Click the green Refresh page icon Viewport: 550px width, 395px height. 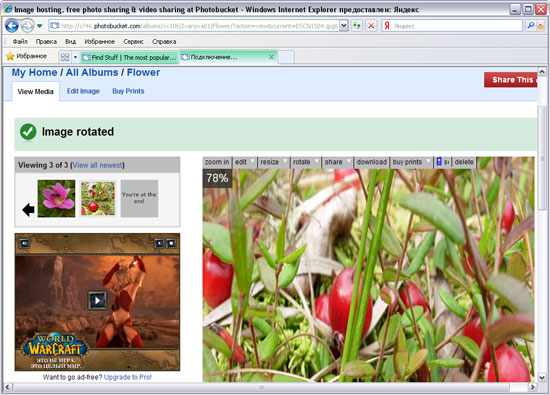357,26
